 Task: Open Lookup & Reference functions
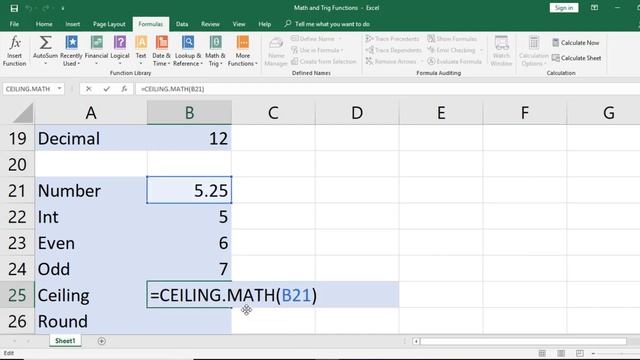188,51
